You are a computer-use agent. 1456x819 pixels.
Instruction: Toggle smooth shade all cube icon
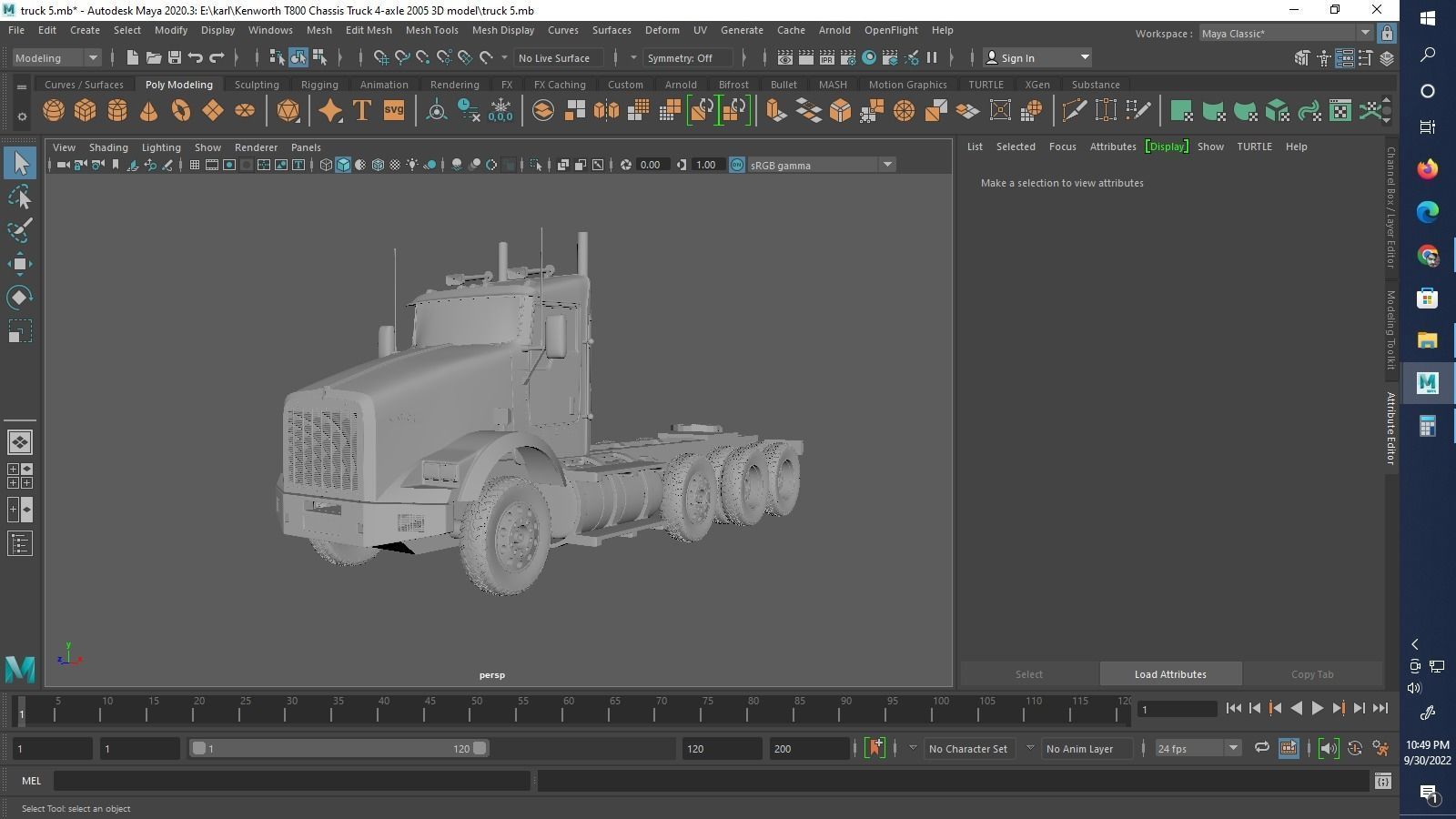coord(343,165)
